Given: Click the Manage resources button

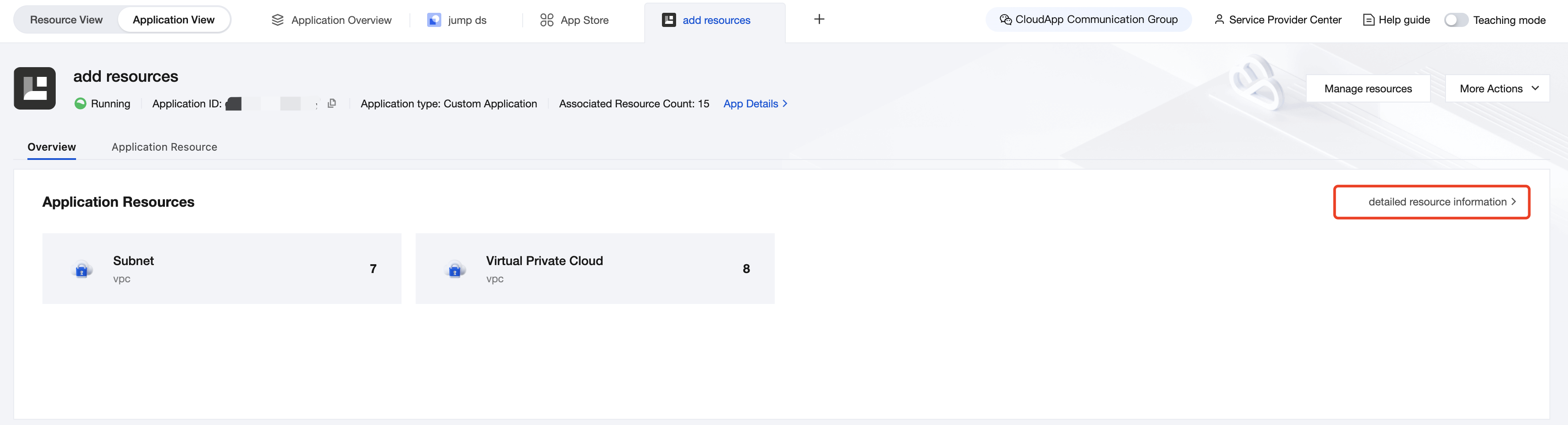Looking at the screenshot, I should [1368, 89].
